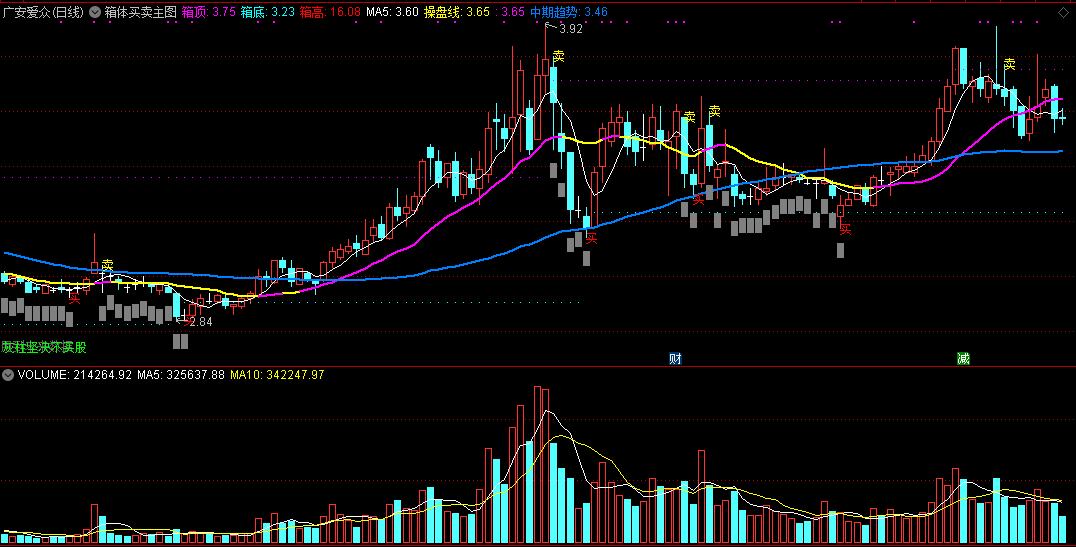Image resolution: width=1076 pixels, height=547 pixels.
Task: Click the 财 financial marker on the time axis
Action: pos(675,358)
